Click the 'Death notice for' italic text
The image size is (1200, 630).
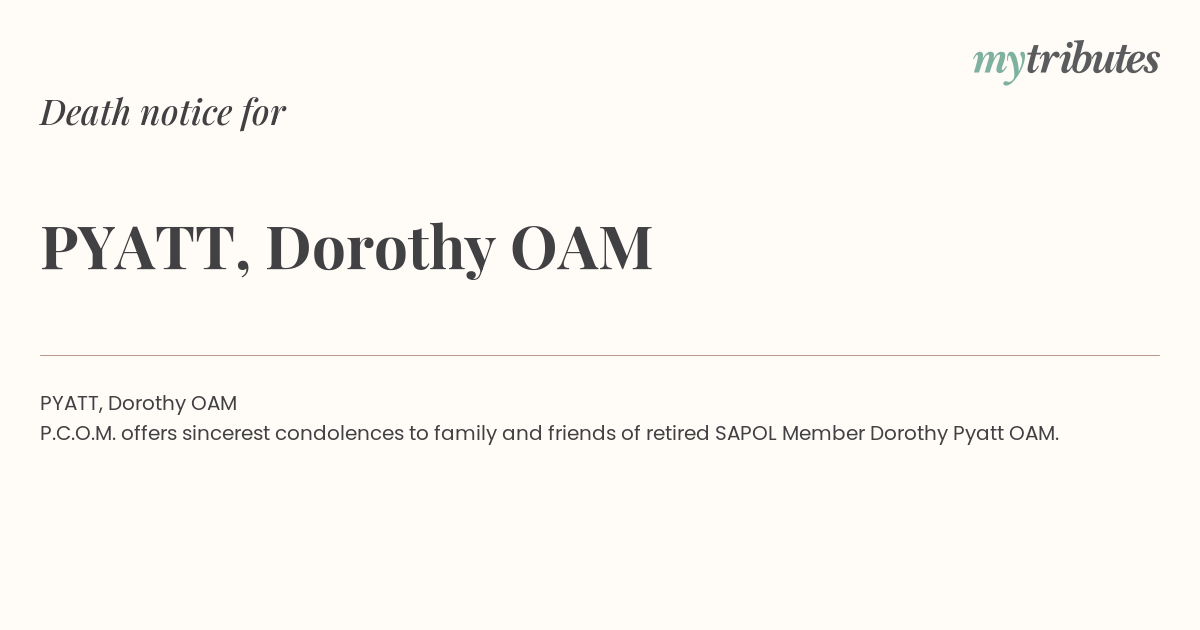(163, 112)
